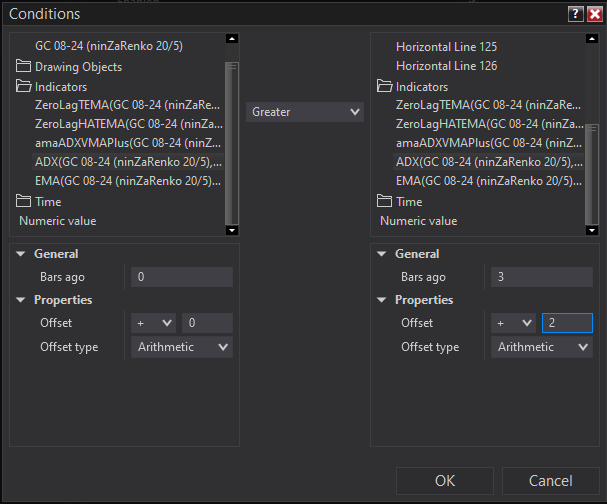Click the right Time folder icon

point(386,201)
